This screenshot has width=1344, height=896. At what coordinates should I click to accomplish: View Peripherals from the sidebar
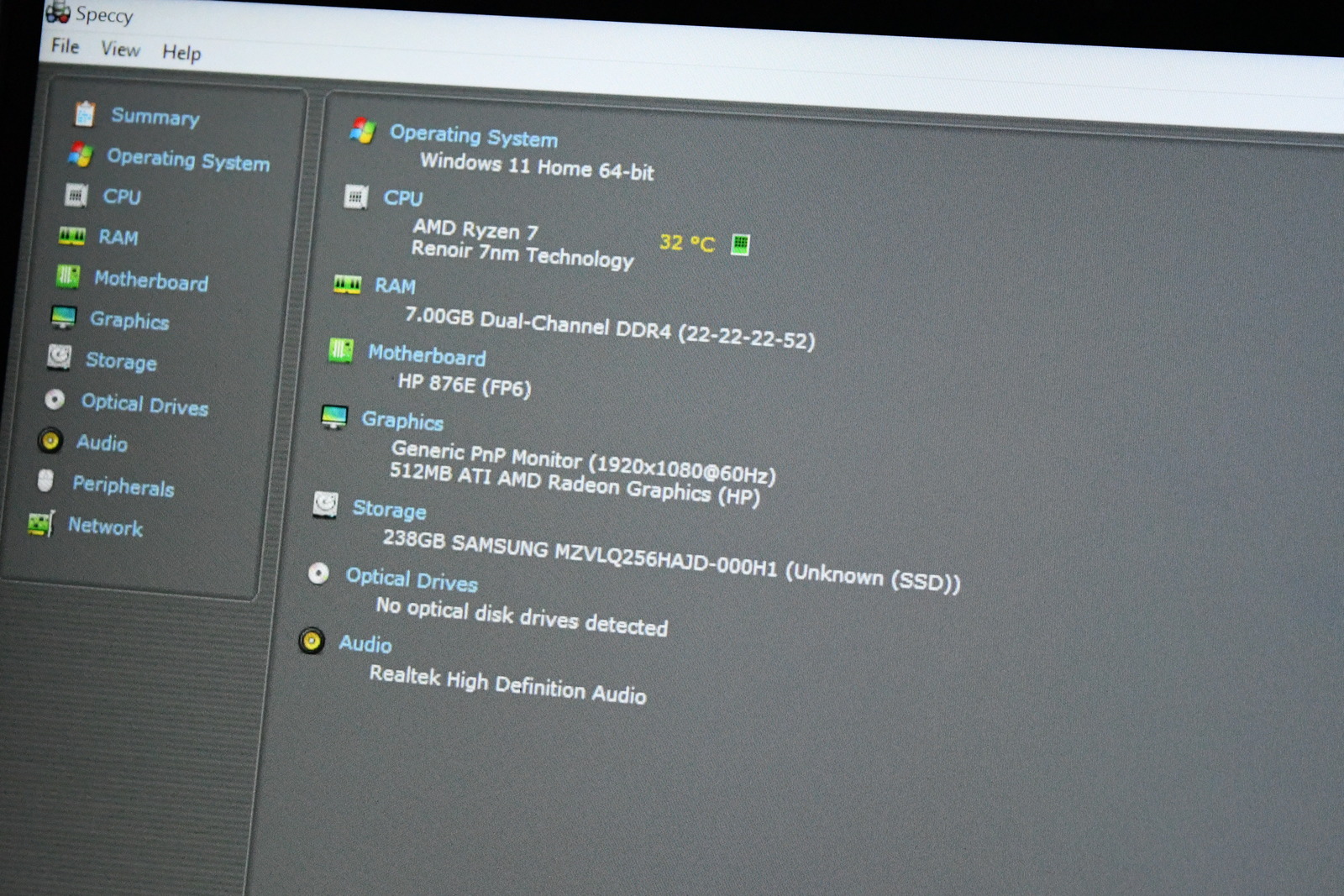coord(123,485)
